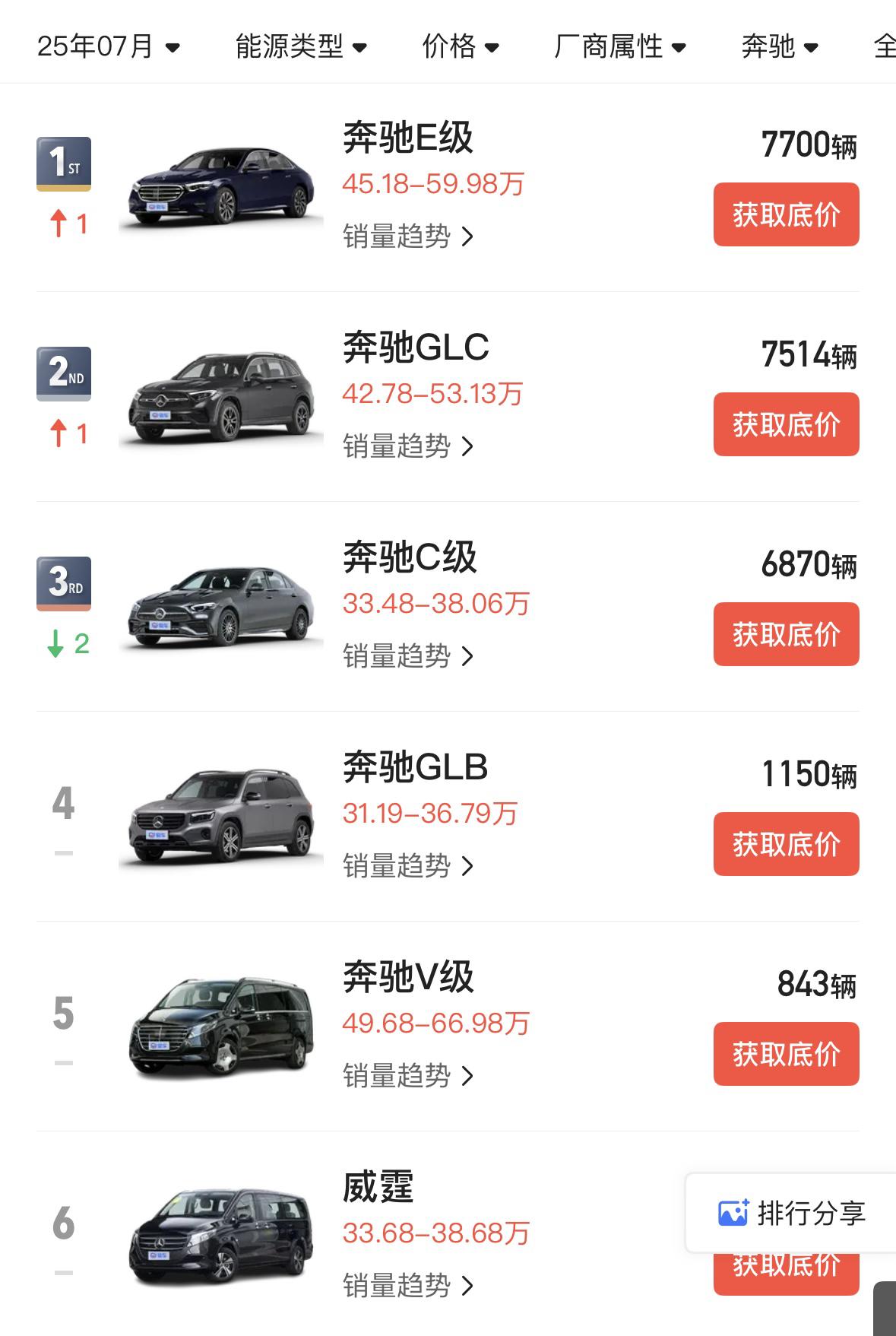Click the 排行分享 share image icon
Image resolution: width=896 pixels, height=1336 pixels.
[733, 1212]
